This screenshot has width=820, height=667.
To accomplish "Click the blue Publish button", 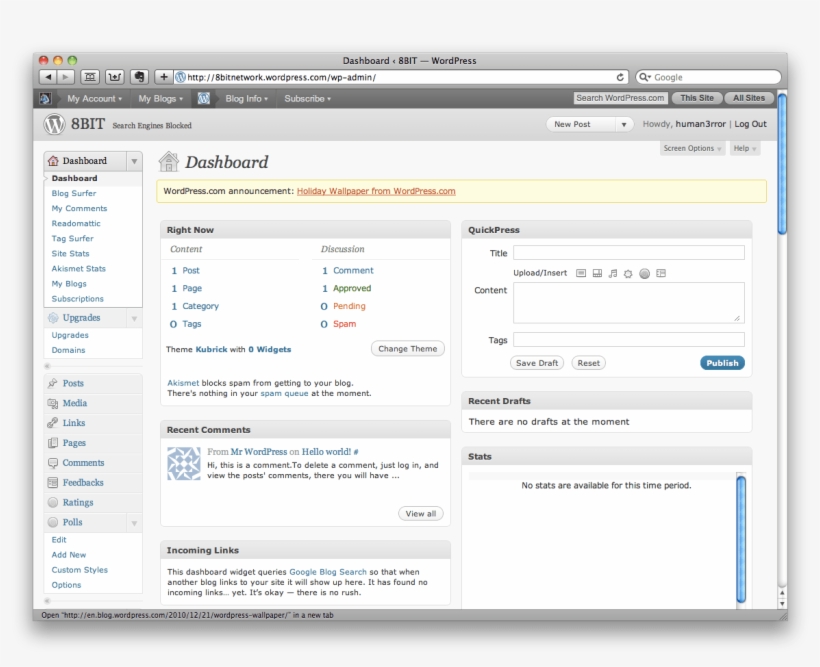I will [722, 363].
